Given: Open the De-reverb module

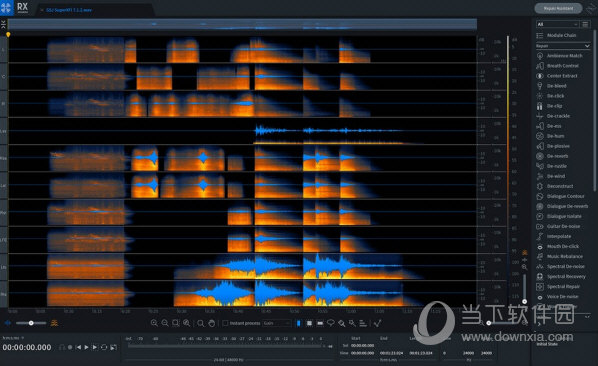Looking at the screenshot, I should 552,156.
